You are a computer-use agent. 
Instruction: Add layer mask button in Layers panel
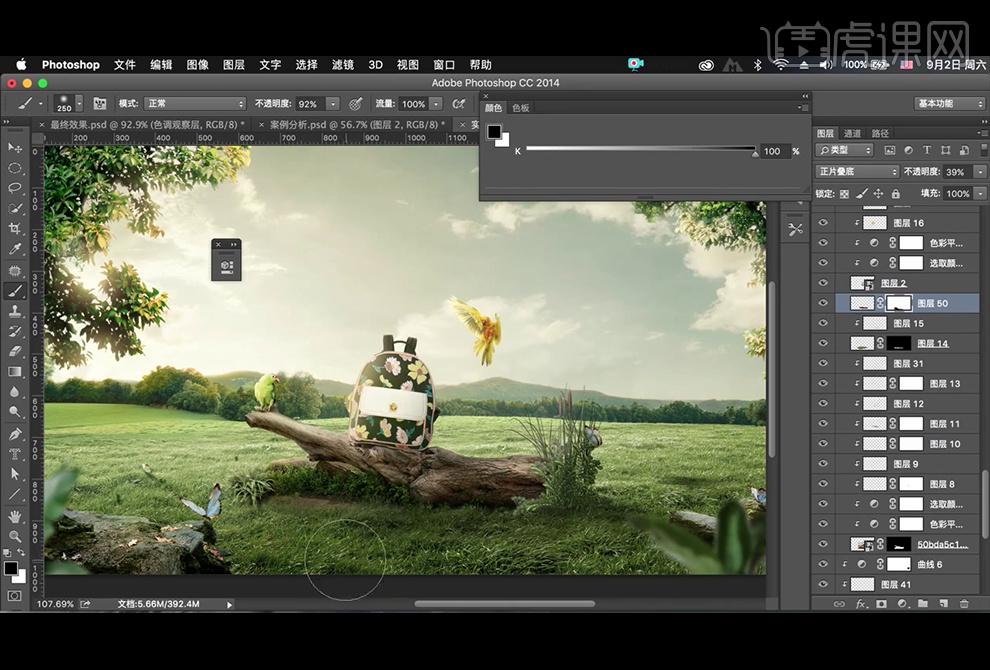(881, 604)
